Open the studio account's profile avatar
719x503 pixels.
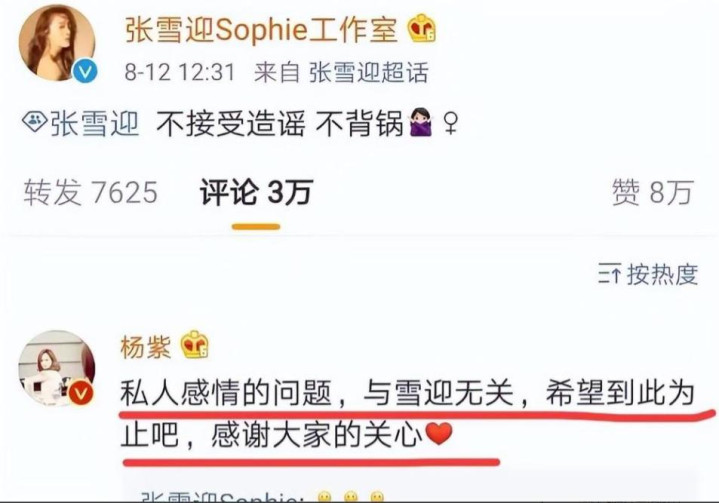[57, 42]
